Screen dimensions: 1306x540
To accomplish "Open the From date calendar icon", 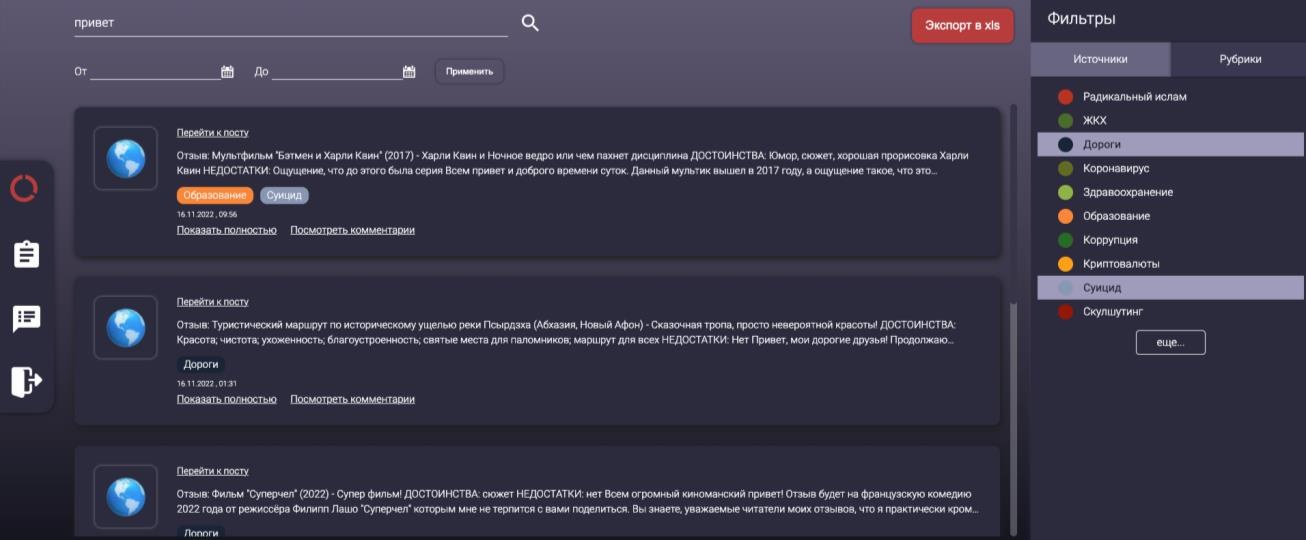I will (x=227, y=72).
